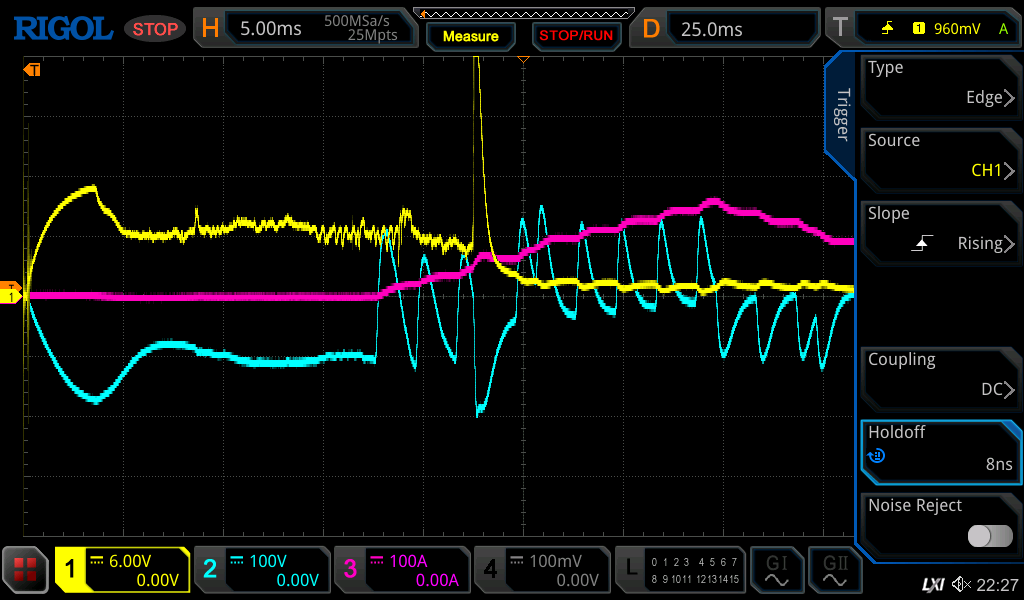Edit the Holdoff 8ns value field
Screen dimensions: 1024x600
[x=939, y=448]
